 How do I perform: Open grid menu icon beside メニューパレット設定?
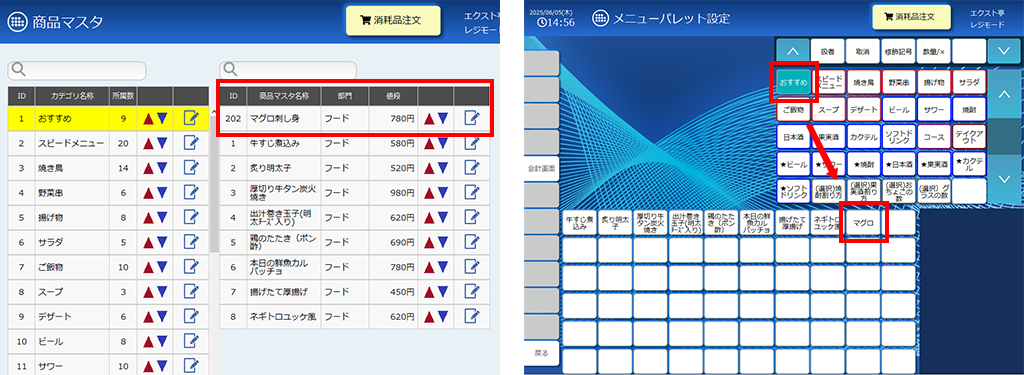[600, 18]
